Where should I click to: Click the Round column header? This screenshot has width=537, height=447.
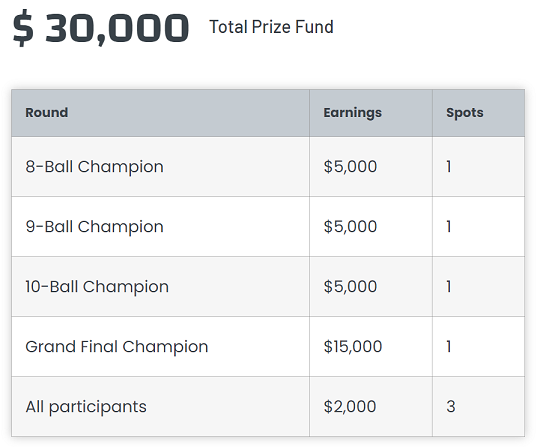47,112
